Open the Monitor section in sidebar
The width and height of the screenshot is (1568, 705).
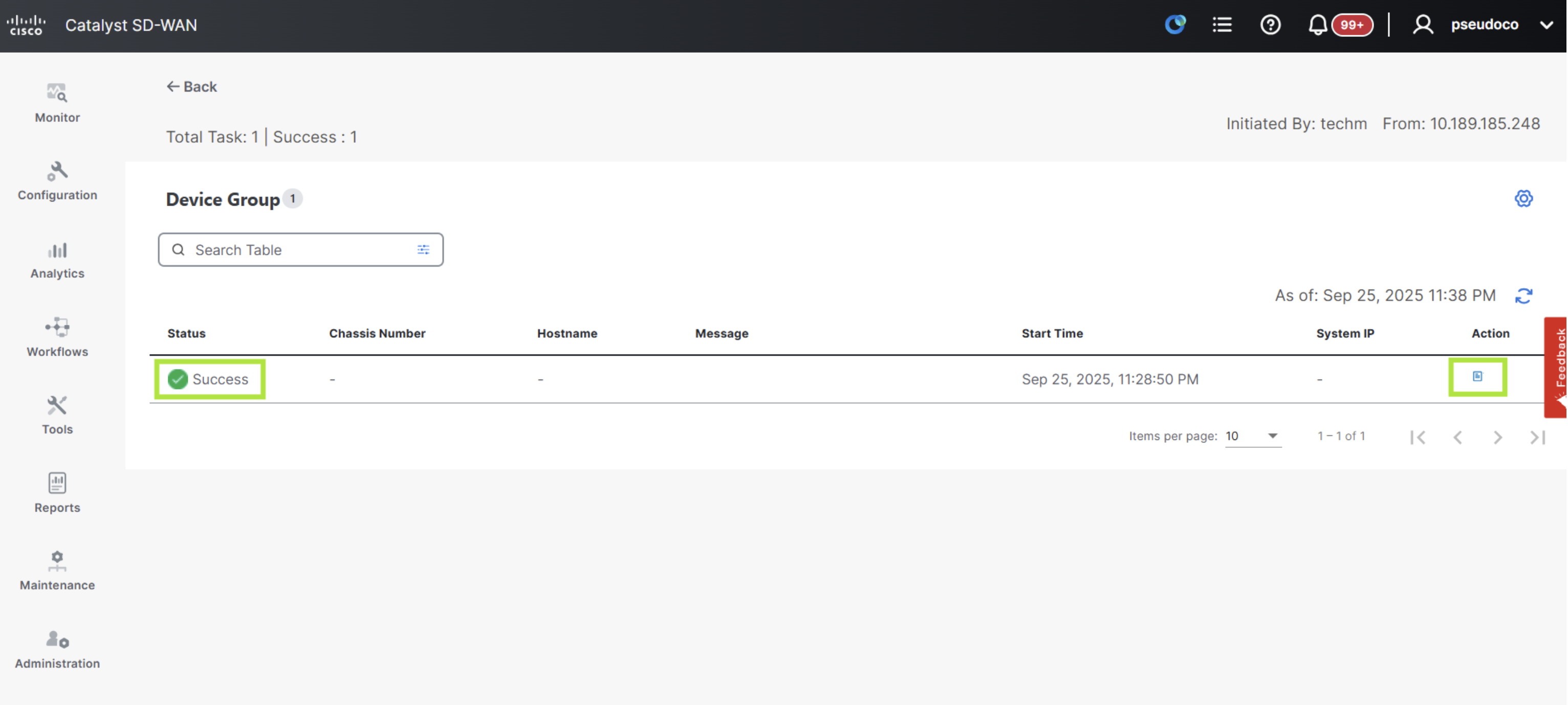tap(57, 103)
